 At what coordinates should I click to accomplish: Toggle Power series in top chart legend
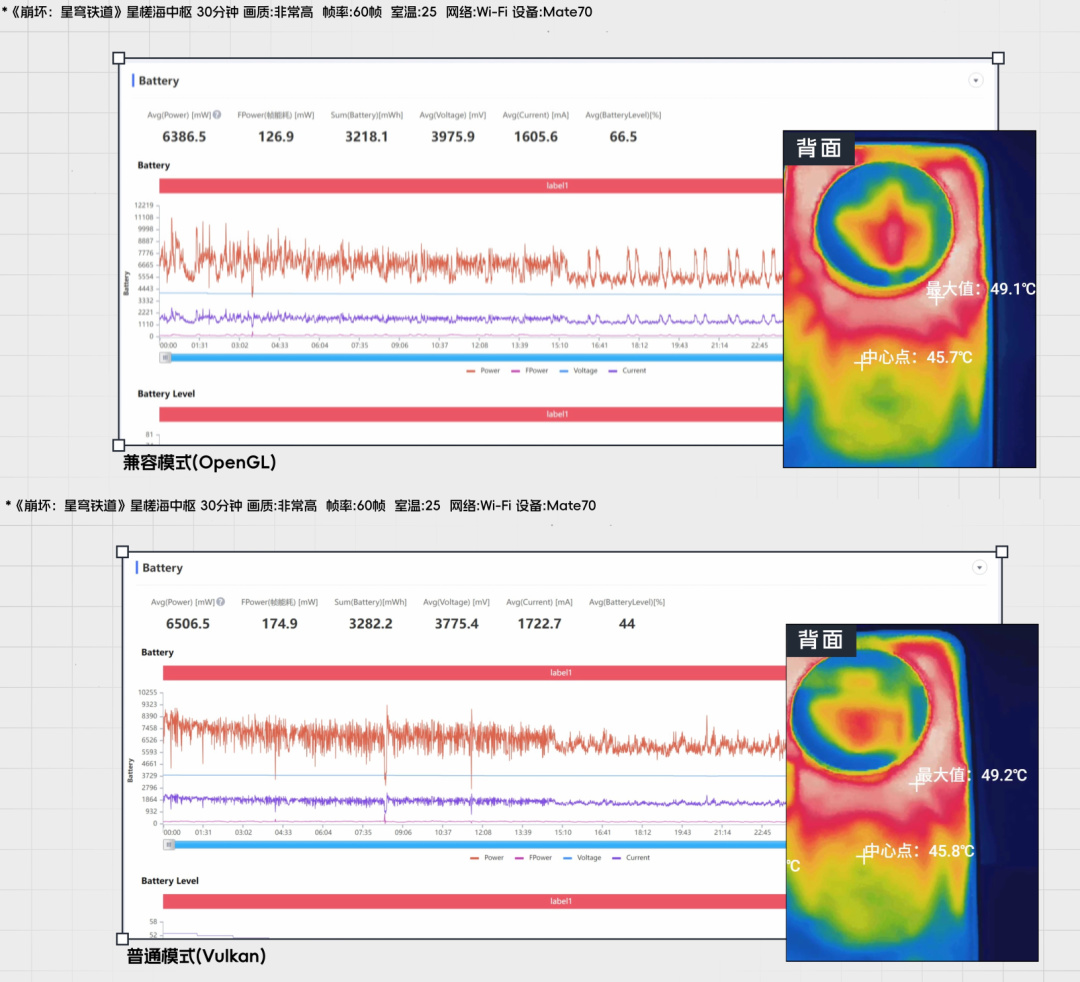pos(483,370)
